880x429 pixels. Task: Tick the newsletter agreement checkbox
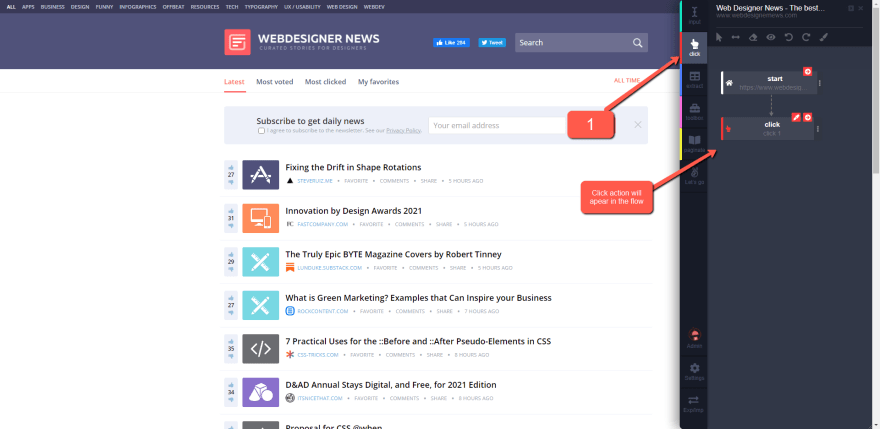click(x=261, y=130)
